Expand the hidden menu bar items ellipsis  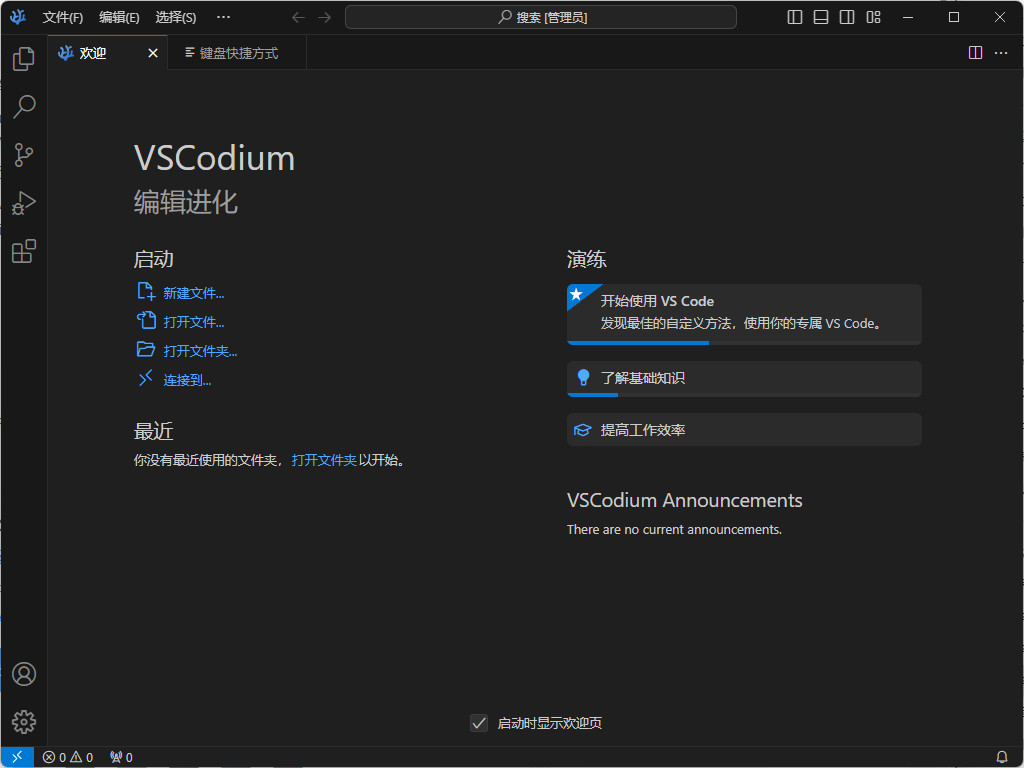223,18
